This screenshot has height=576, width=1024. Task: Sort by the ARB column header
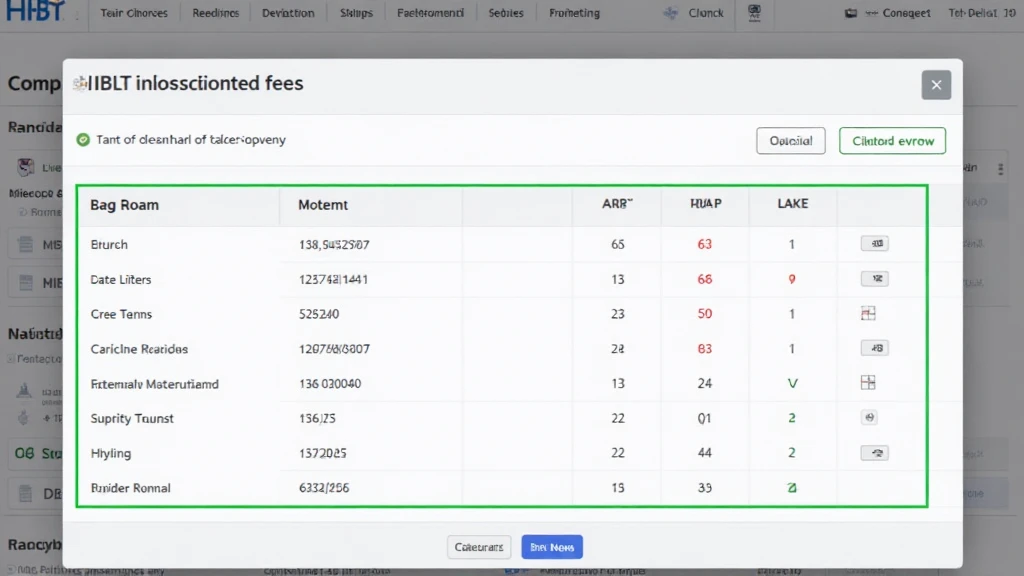617,204
